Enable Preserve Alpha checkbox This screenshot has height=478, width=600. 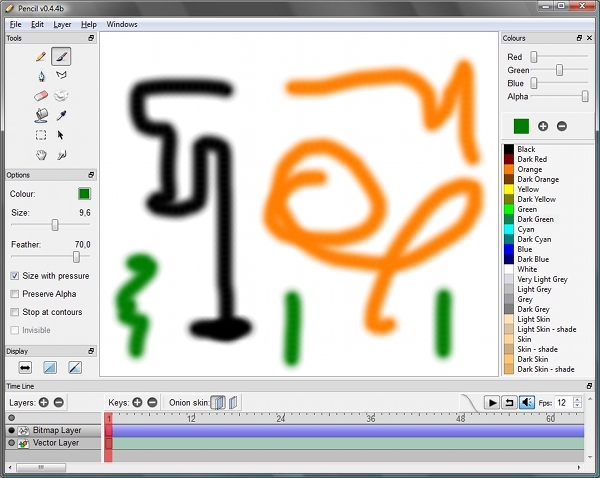pyautogui.click(x=15, y=294)
